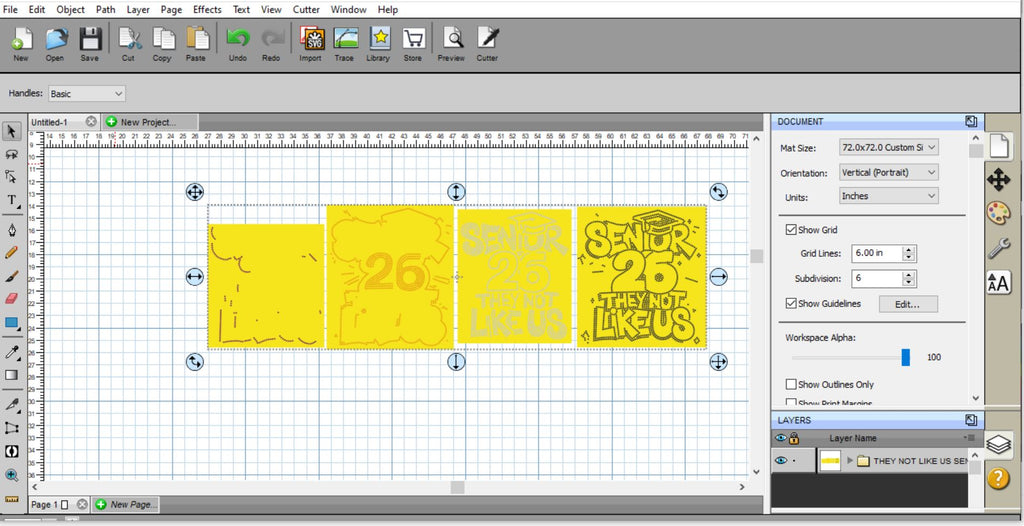The width and height of the screenshot is (1024, 526).
Task: Open the Mat Size dropdown
Action: coord(889,148)
